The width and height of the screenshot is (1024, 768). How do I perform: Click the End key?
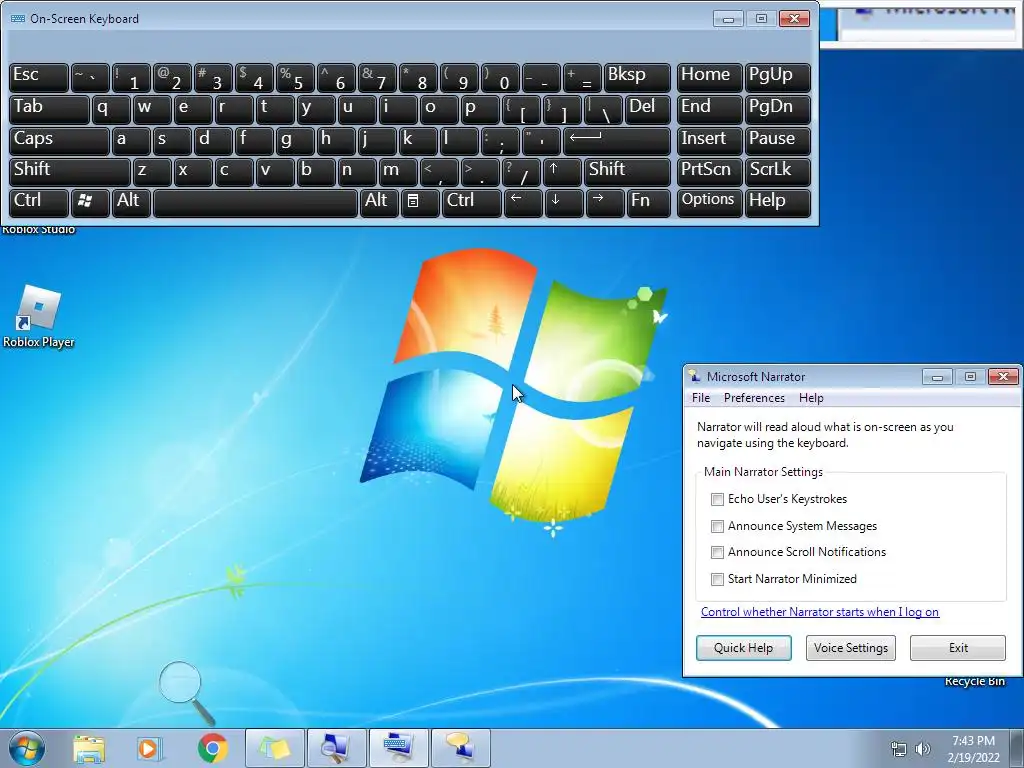[709, 109]
